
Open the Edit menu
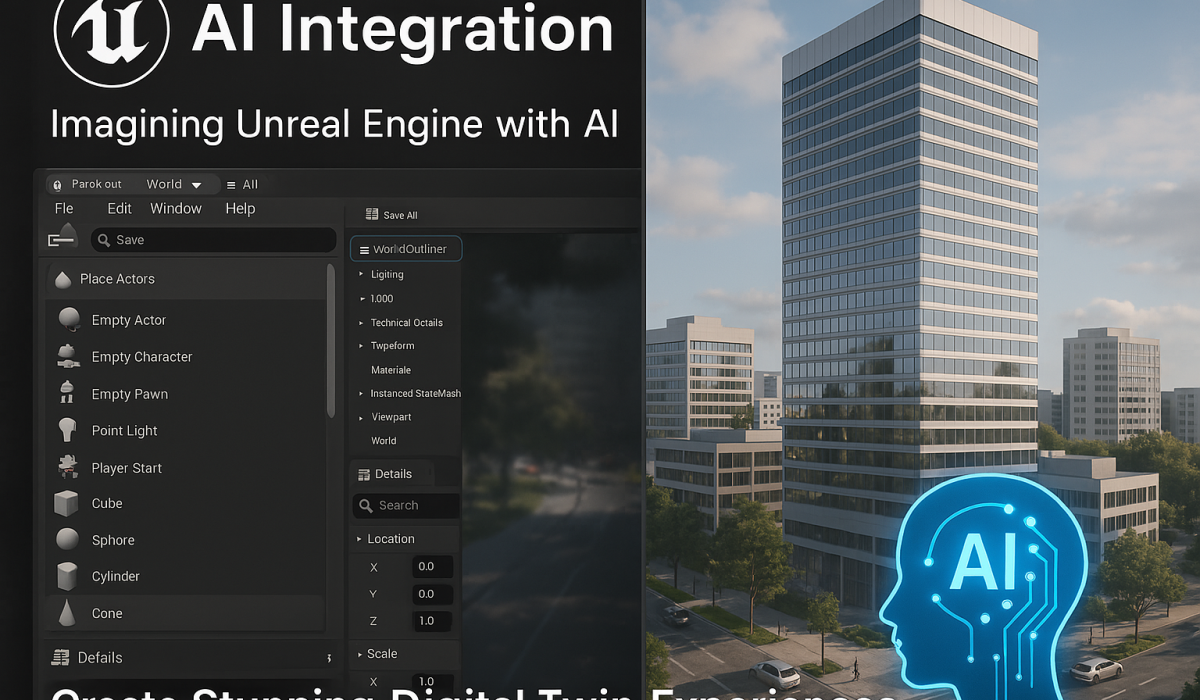(x=120, y=208)
